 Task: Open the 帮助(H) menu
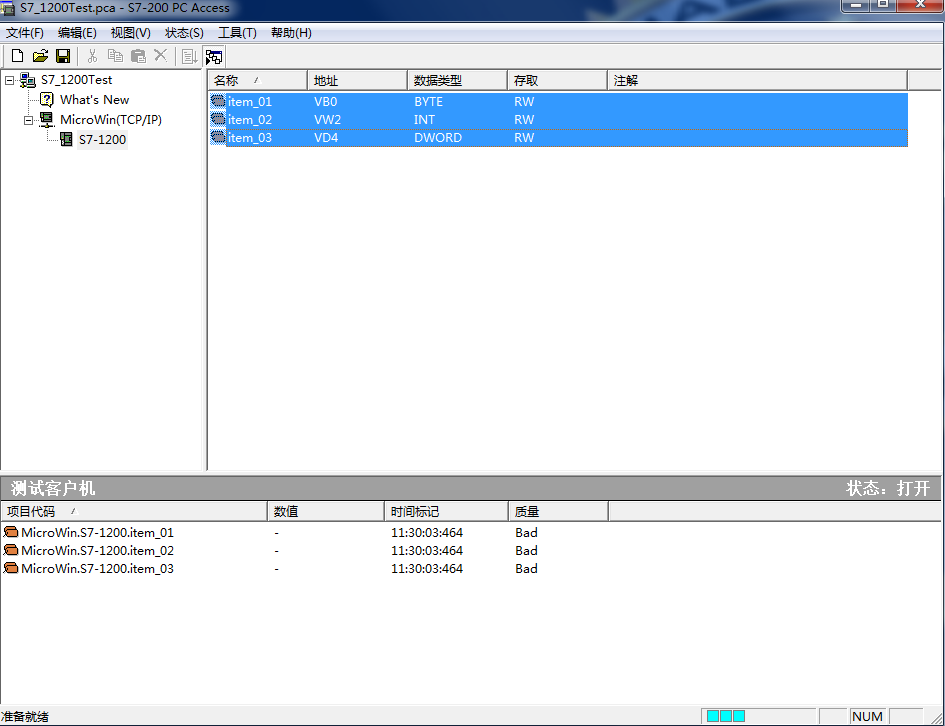(x=291, y=33)
